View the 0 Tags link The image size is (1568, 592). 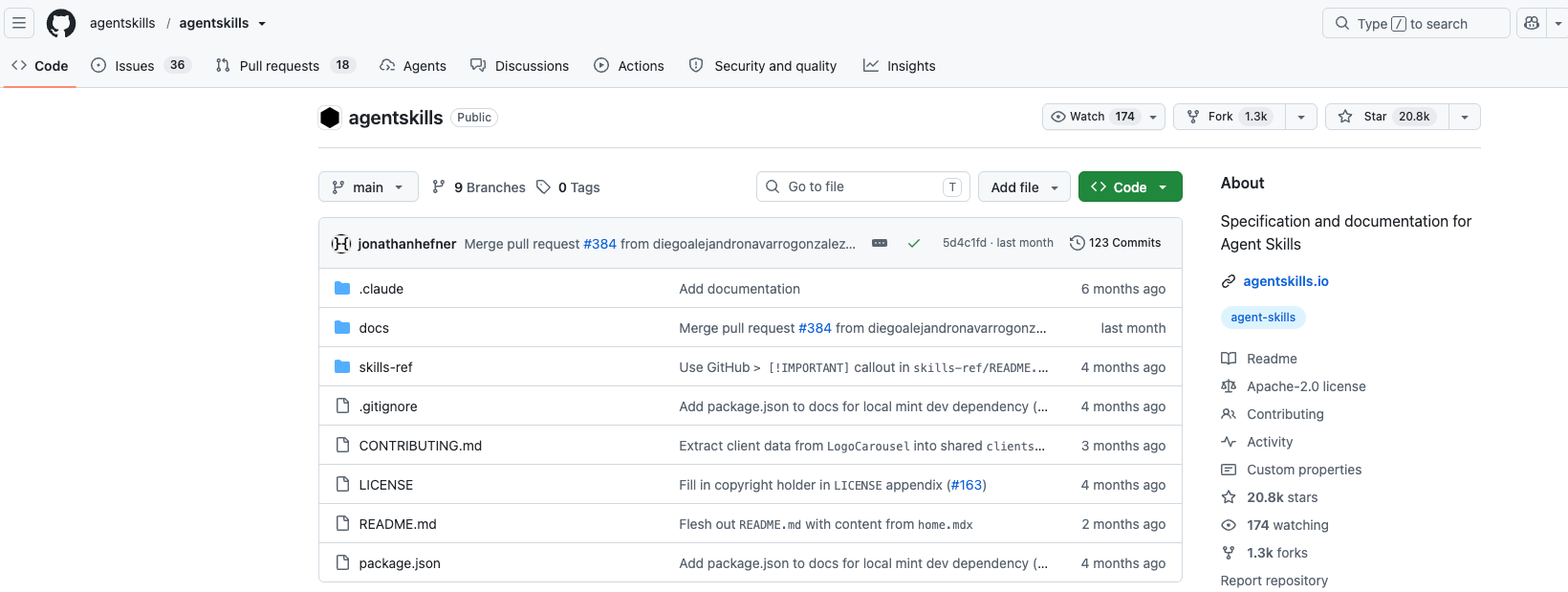(x=568, y=187)
